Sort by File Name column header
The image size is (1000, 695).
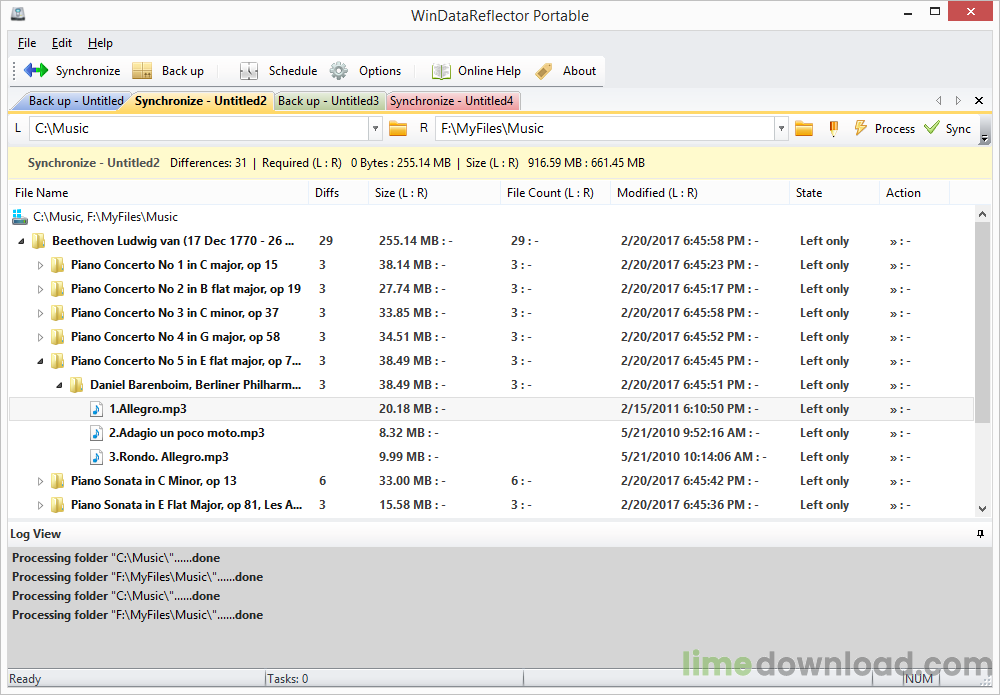(158, 193)
